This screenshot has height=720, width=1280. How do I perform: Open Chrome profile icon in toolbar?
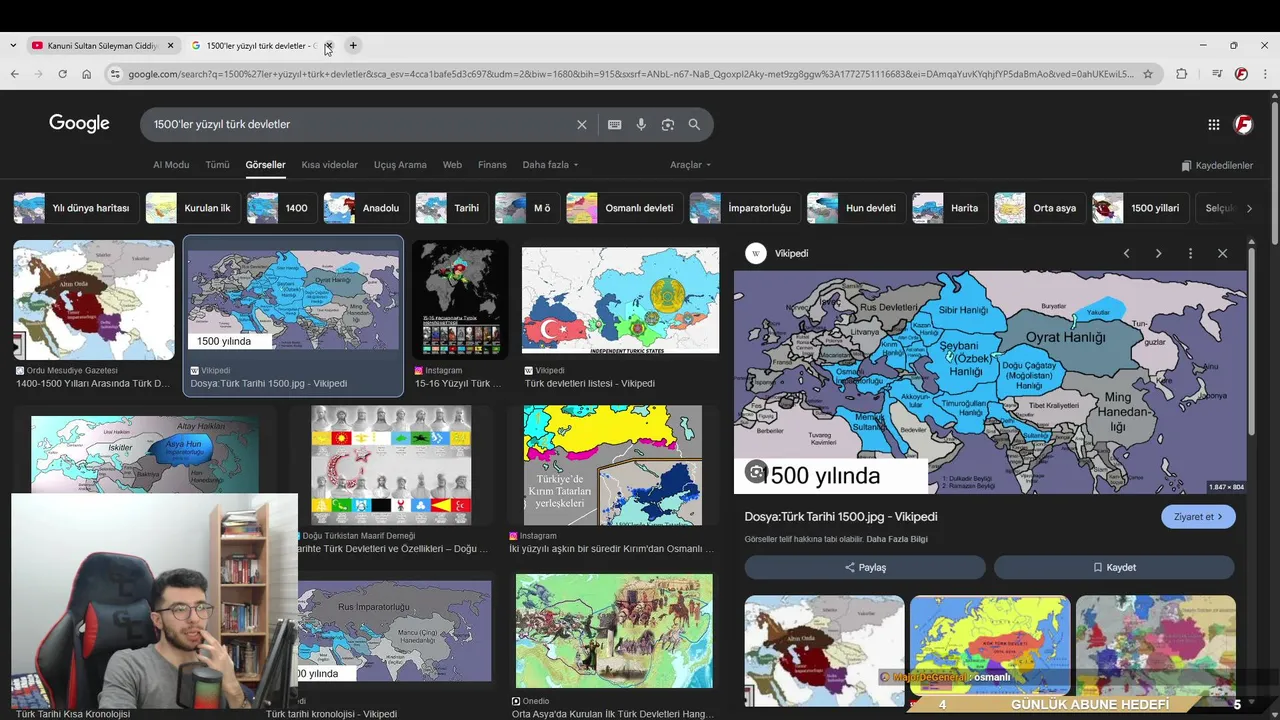(x=1241, y=74)
